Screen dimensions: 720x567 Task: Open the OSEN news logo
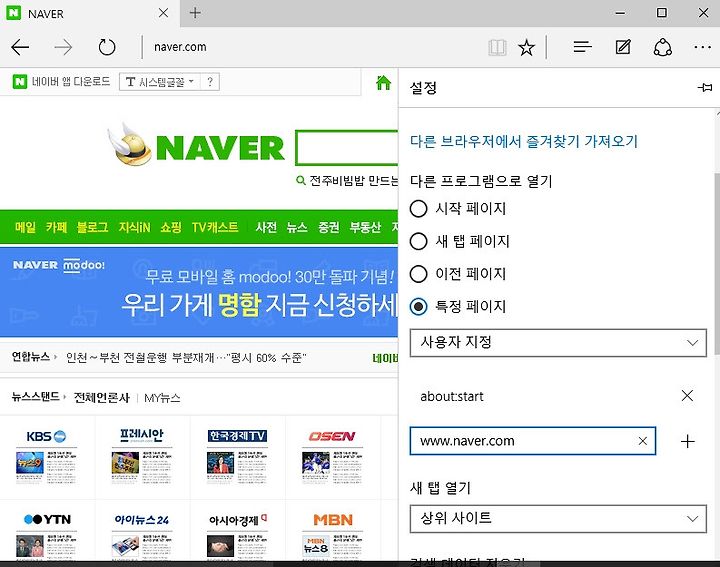point(332,436)
